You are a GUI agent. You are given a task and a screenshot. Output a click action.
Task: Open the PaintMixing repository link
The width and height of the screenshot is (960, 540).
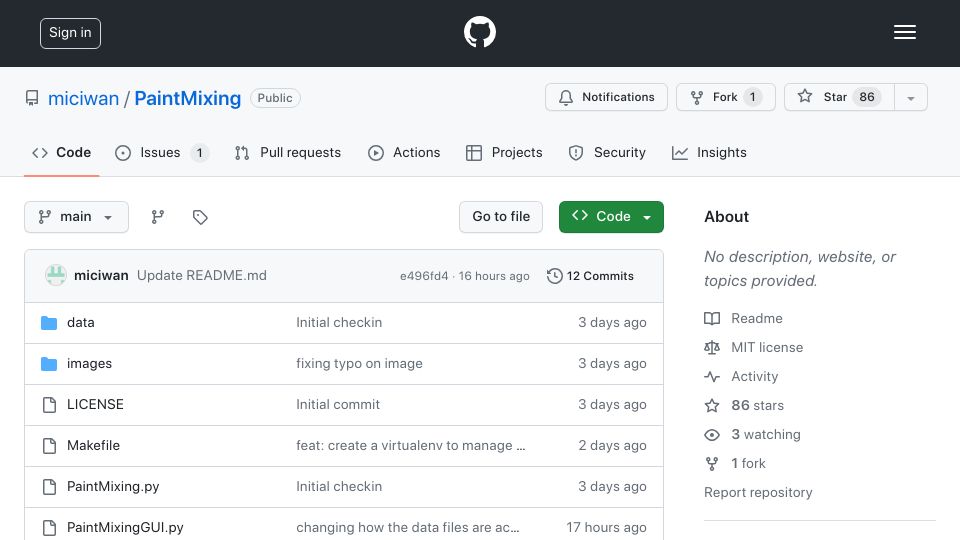(187, 98)
